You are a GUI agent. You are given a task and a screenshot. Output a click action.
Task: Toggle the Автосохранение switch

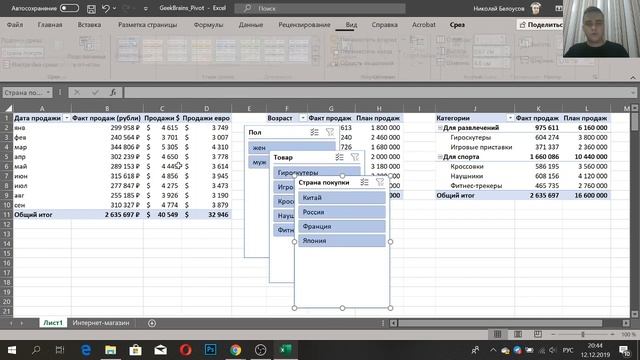[x=69, y=8]
